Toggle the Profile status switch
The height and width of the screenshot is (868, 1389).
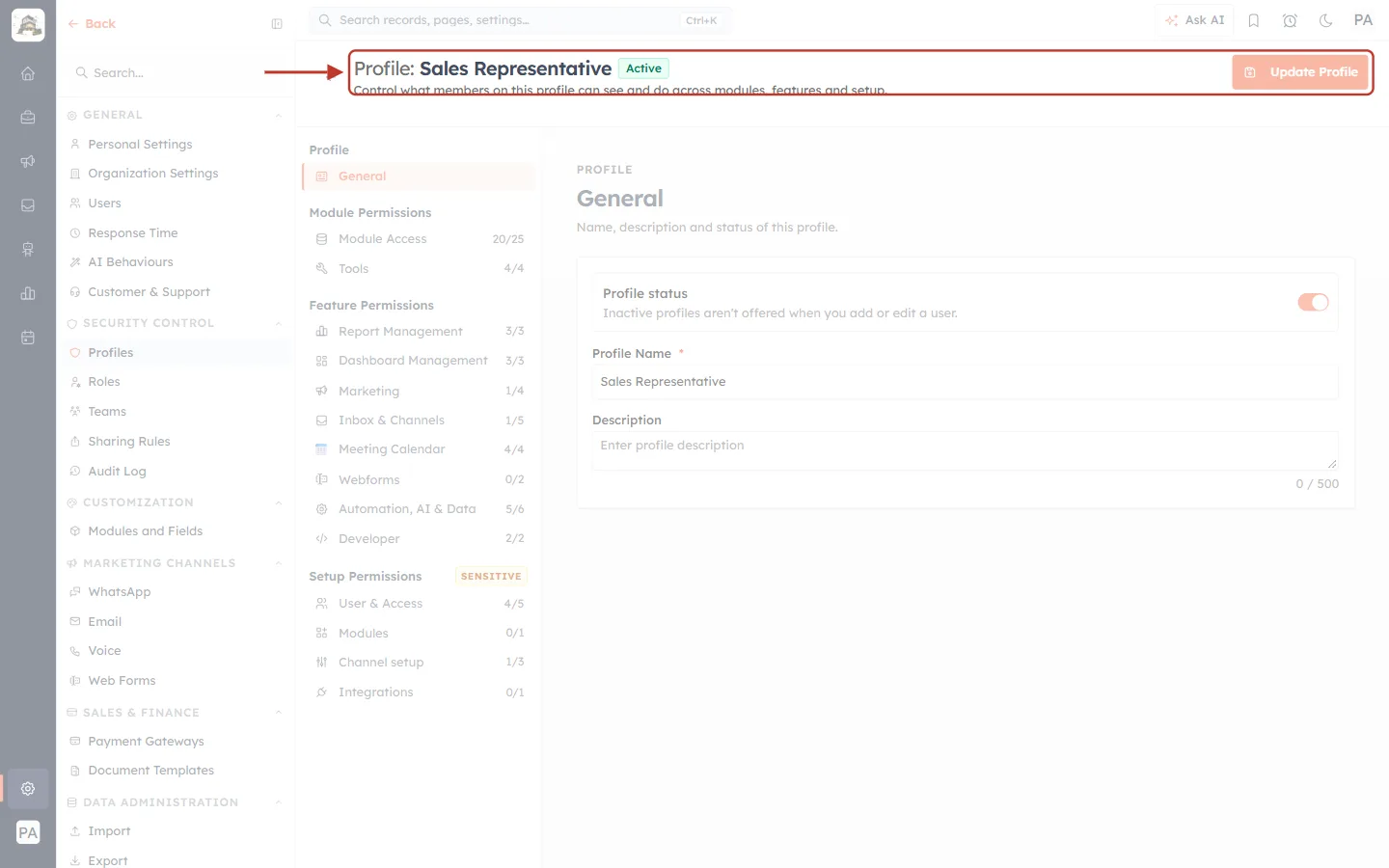coord(1313,302)
